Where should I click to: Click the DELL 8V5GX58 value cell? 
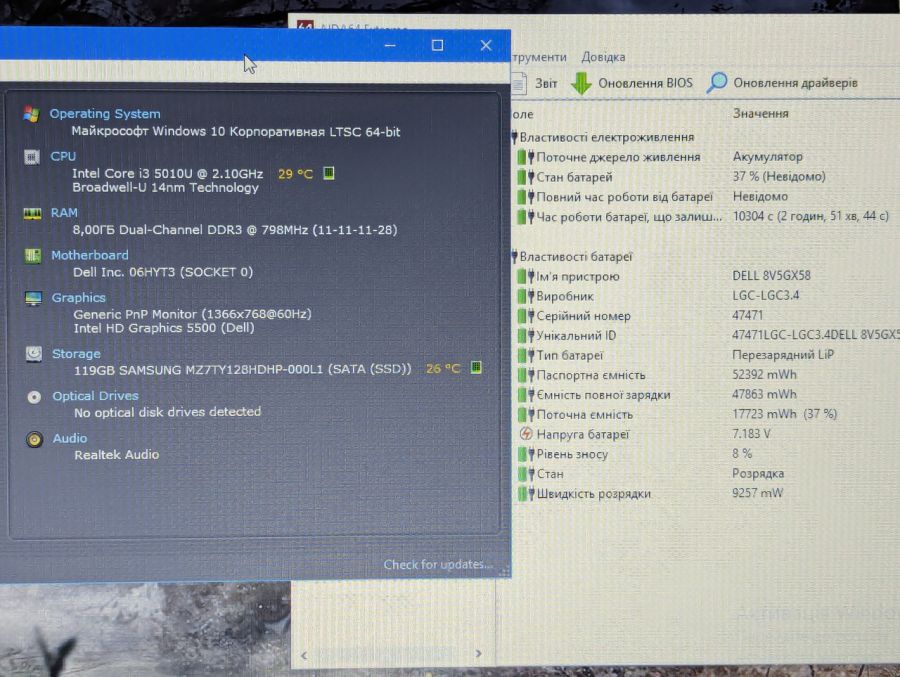[771, 276]
